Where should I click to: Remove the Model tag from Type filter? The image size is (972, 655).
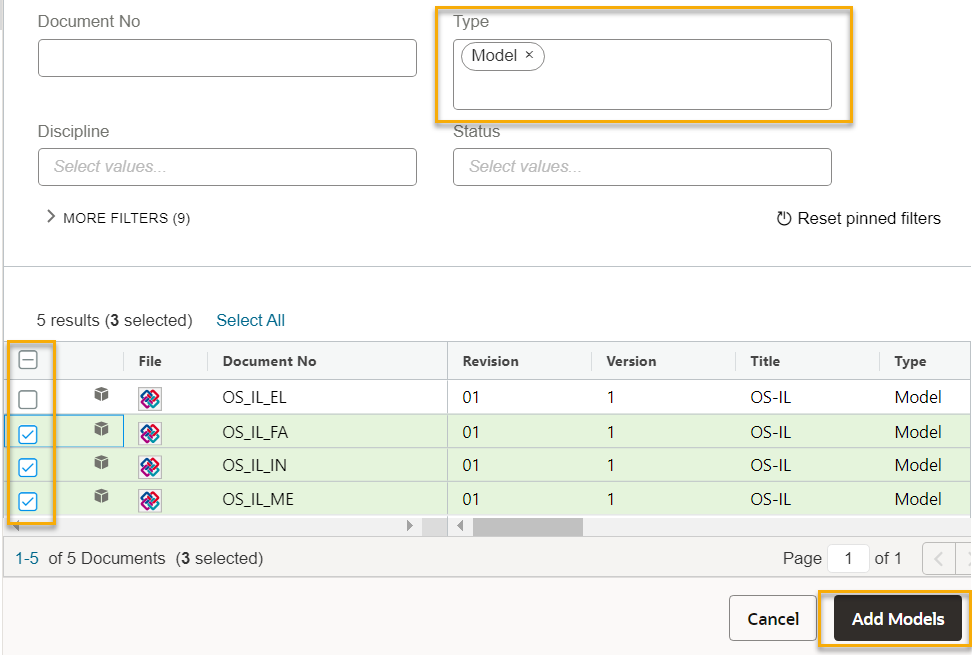529,55
